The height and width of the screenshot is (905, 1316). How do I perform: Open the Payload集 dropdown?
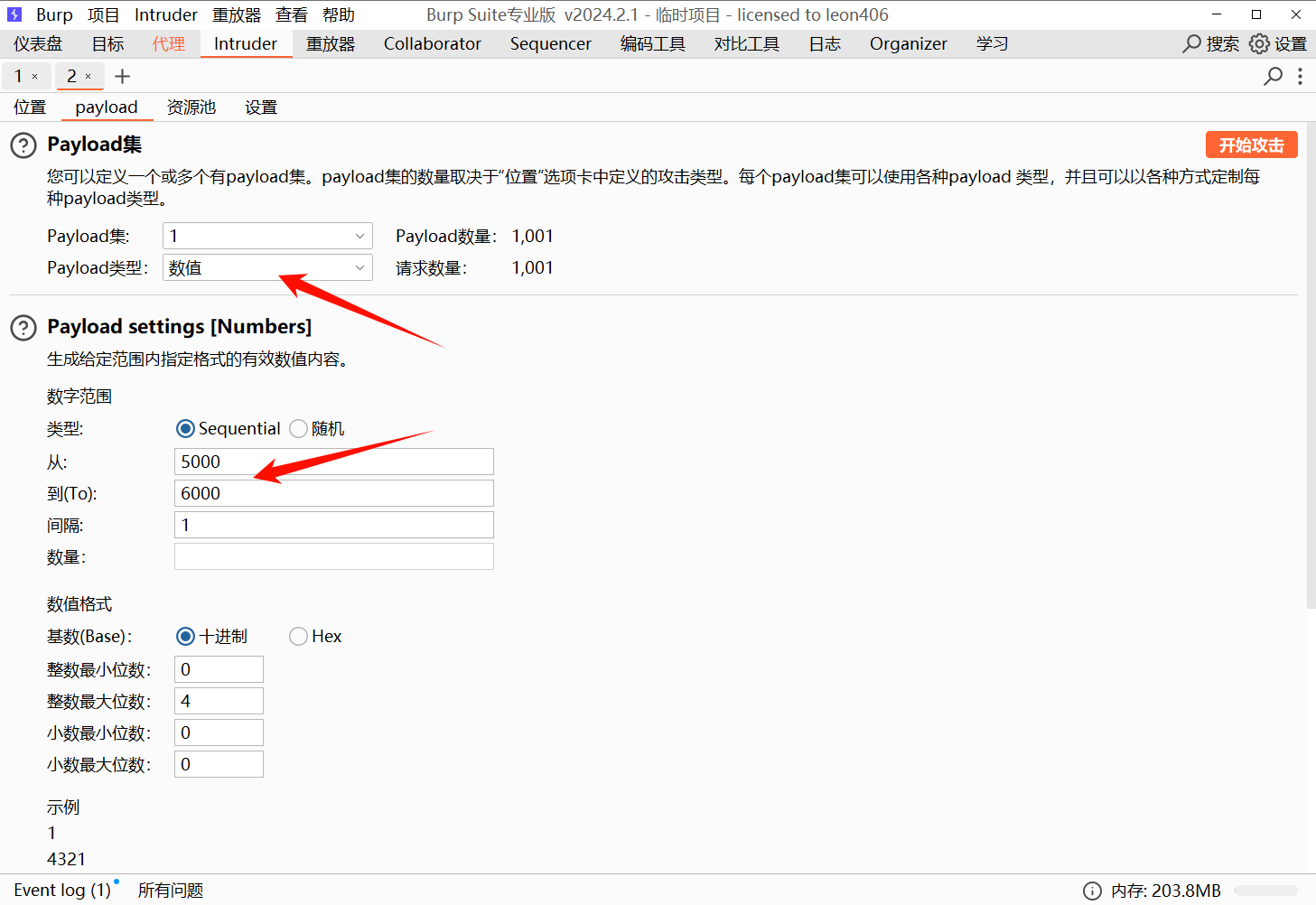point(267,236)
